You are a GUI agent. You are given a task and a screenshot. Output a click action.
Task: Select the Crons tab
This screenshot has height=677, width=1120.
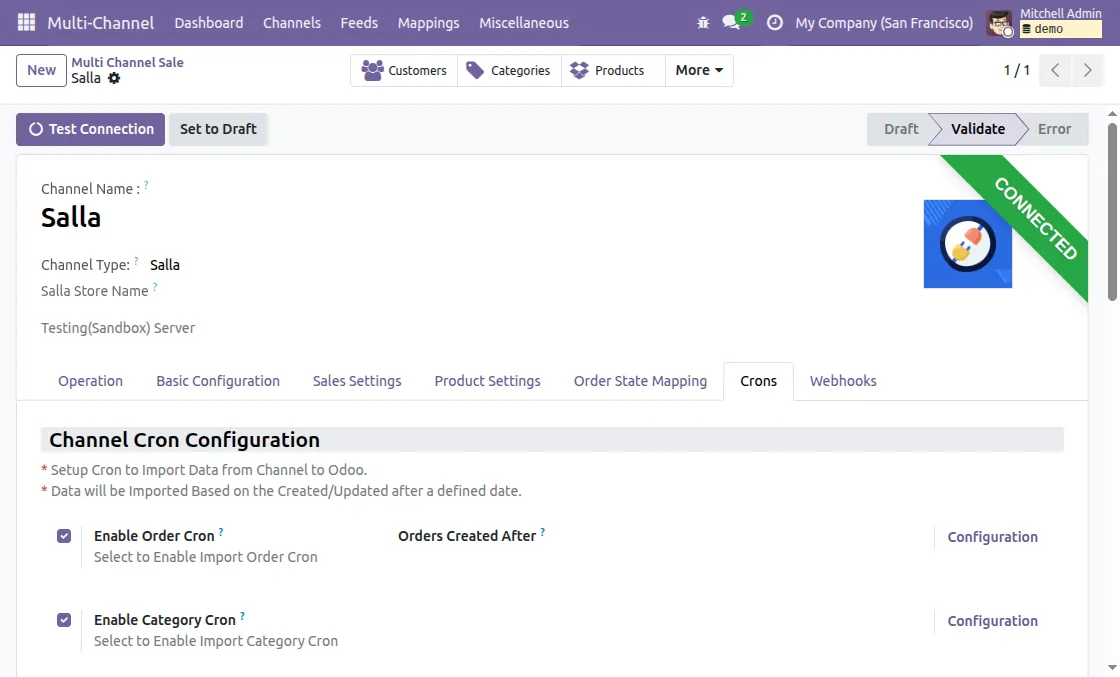759,381
